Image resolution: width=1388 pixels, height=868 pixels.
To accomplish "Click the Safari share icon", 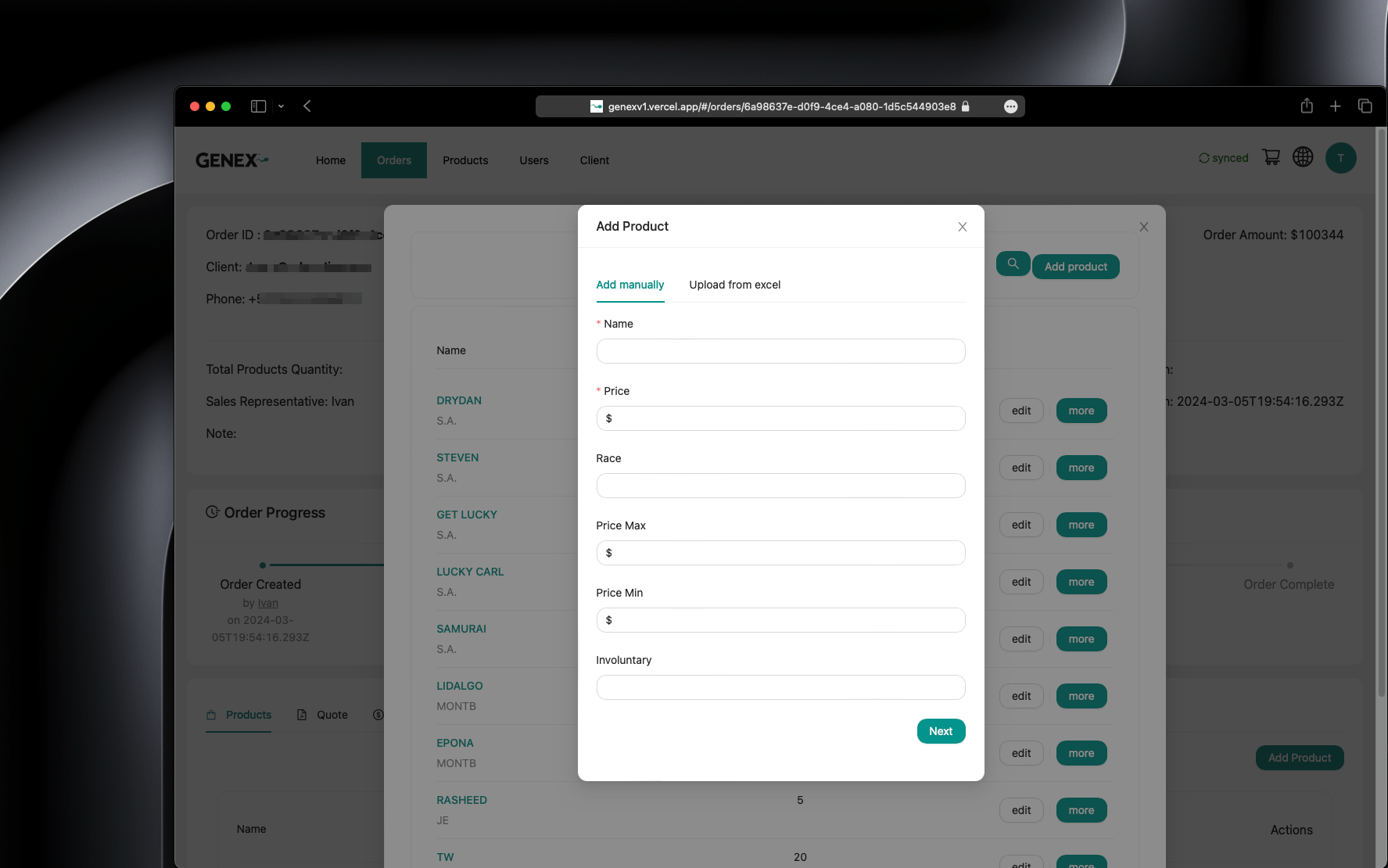I will click(x=1307, y=106).
